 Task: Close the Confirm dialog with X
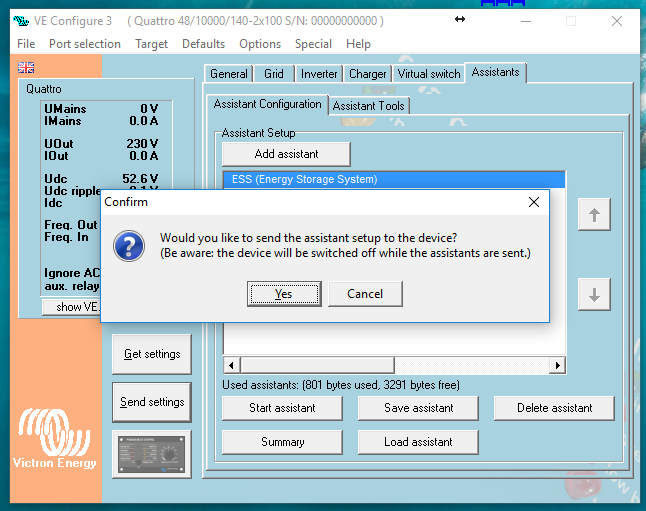(534, 202)
